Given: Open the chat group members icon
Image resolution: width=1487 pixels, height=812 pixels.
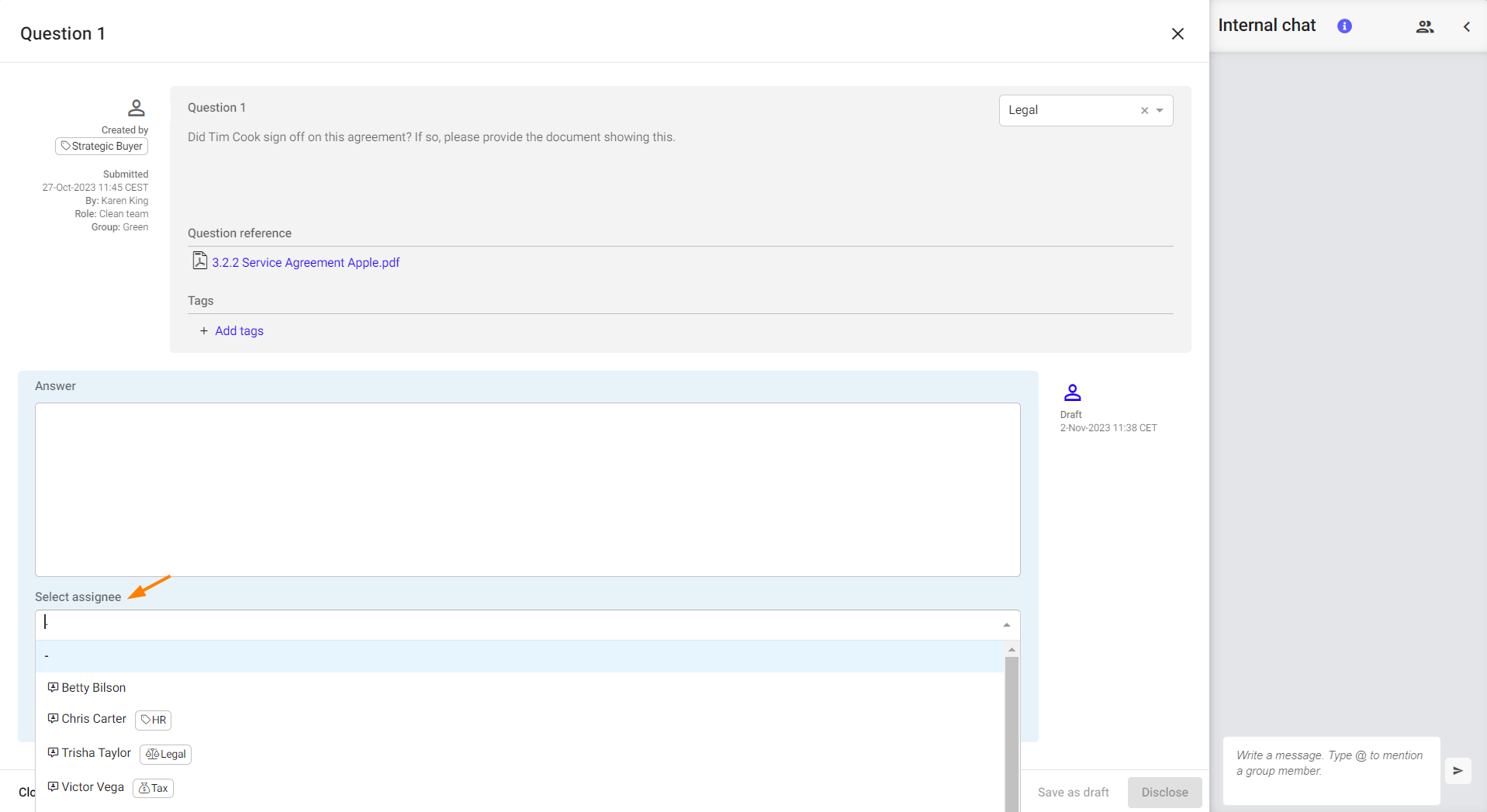Looking at the screenshot, I should click(1424, 26).
